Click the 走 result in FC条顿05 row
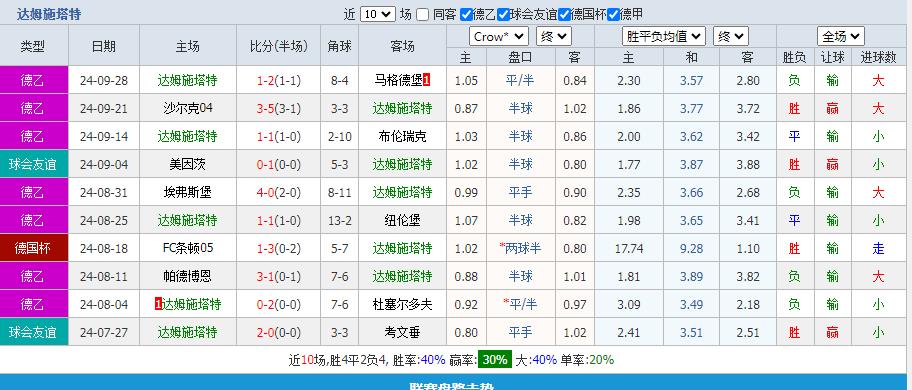Image resolution: width=912 pixels, height=390 pixels. pyautogui.click(x=878, y=248)
